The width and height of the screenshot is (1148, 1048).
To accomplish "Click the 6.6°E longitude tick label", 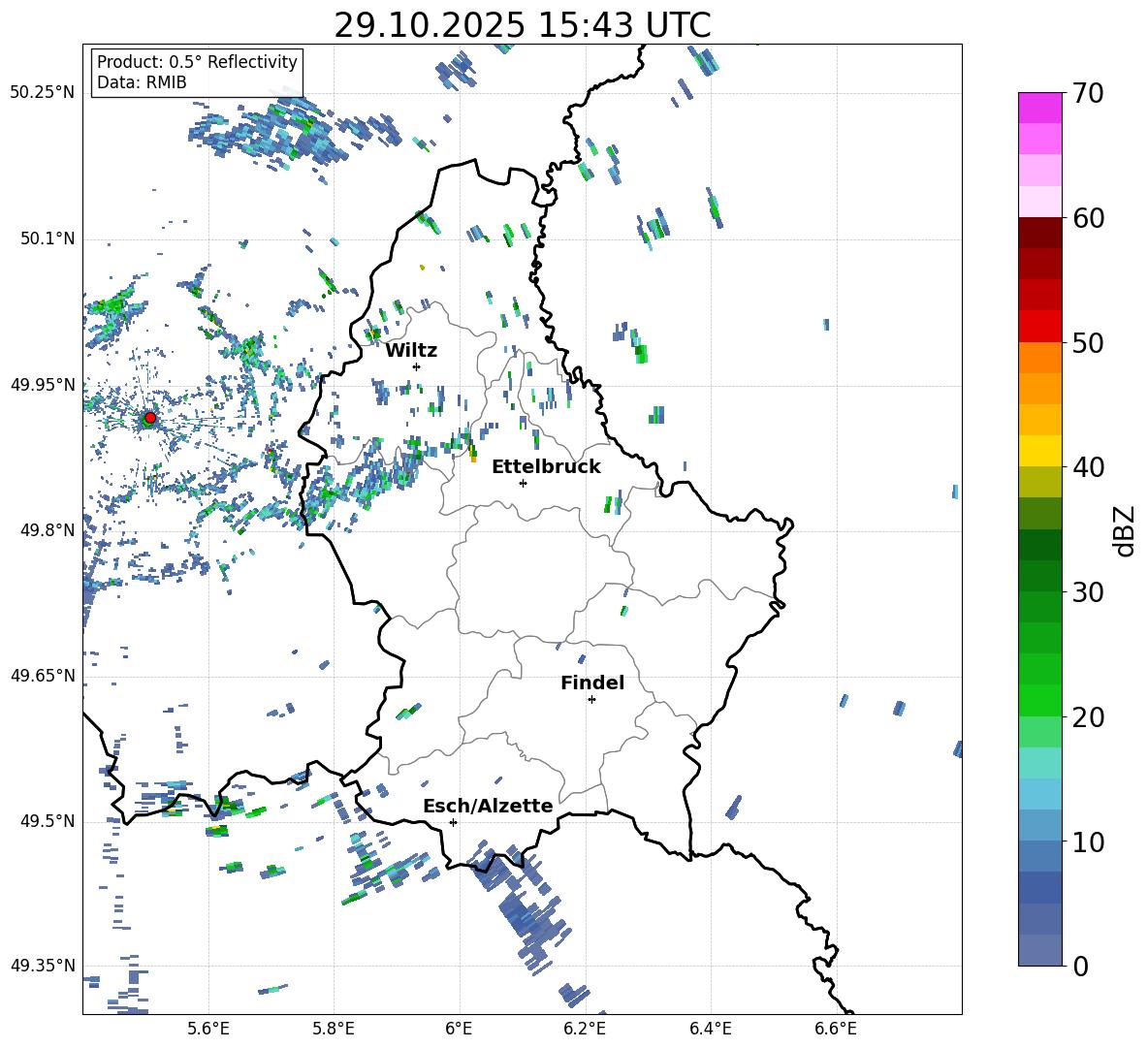I will pyautogui.click(x=836, y=1028).
